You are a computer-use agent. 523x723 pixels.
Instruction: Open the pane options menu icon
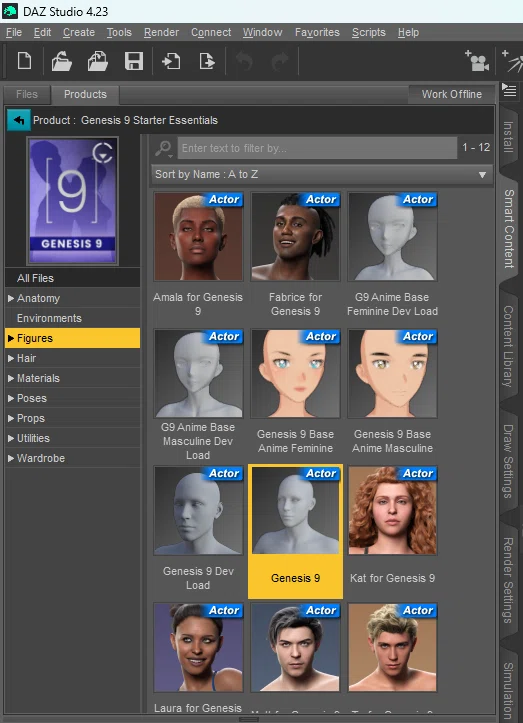(x=509, y=90)
